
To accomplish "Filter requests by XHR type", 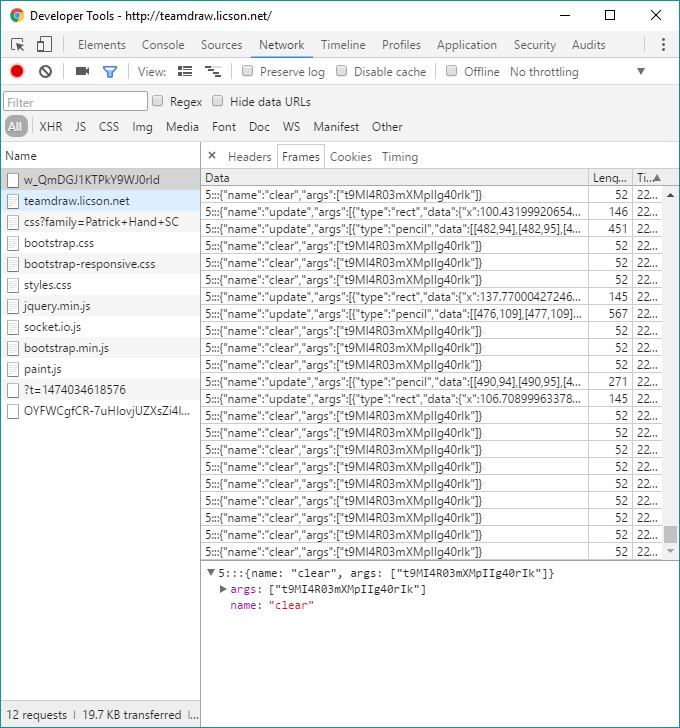I will tap(50, 127).
